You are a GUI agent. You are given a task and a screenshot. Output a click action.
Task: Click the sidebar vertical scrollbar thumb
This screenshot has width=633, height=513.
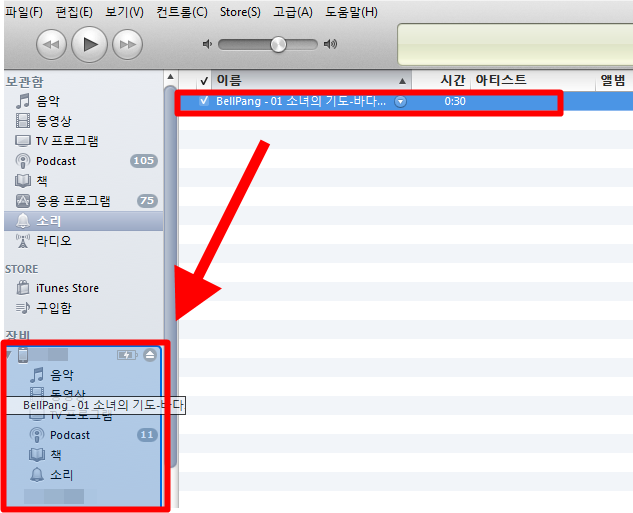click(171, 276)
